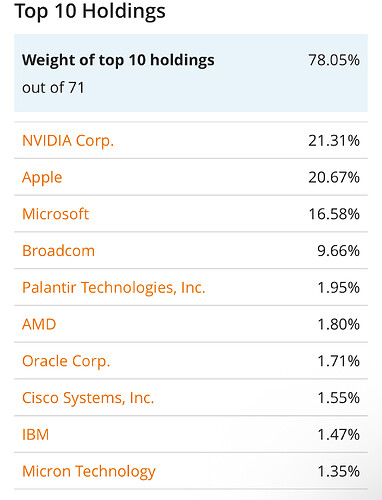This screenshot has height=500, width=382.
Task: Open the Microsoft holding link
Action: point(55,214)
